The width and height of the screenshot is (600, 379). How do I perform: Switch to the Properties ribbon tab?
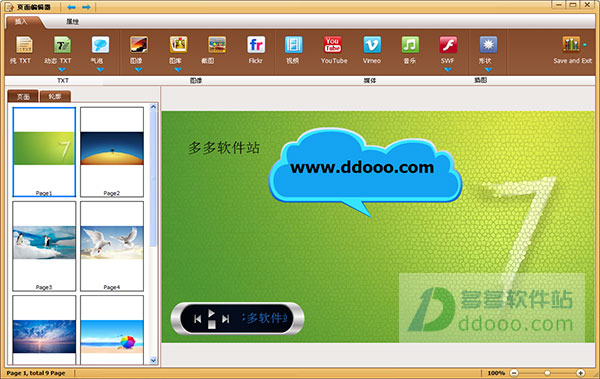pyautogui.click(x=72, y=21)
